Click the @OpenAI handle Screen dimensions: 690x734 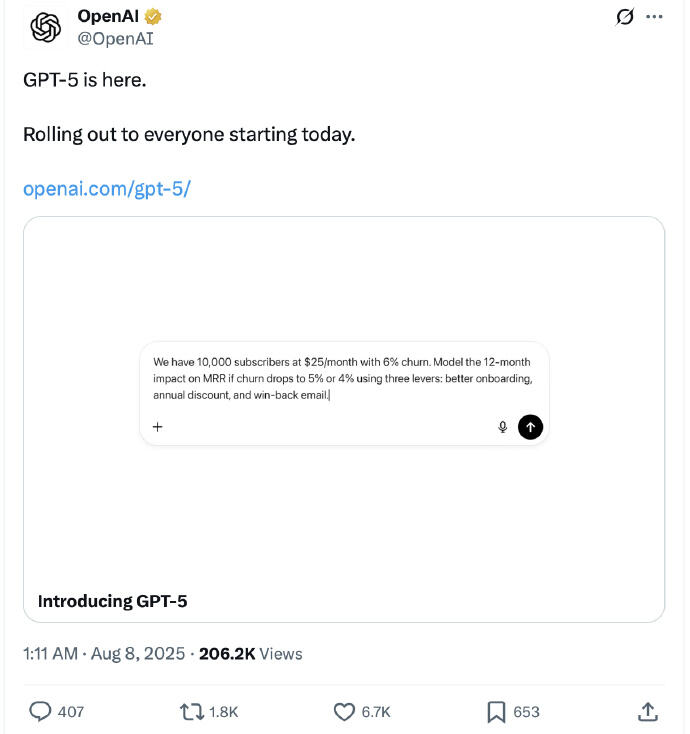point(116,38)
